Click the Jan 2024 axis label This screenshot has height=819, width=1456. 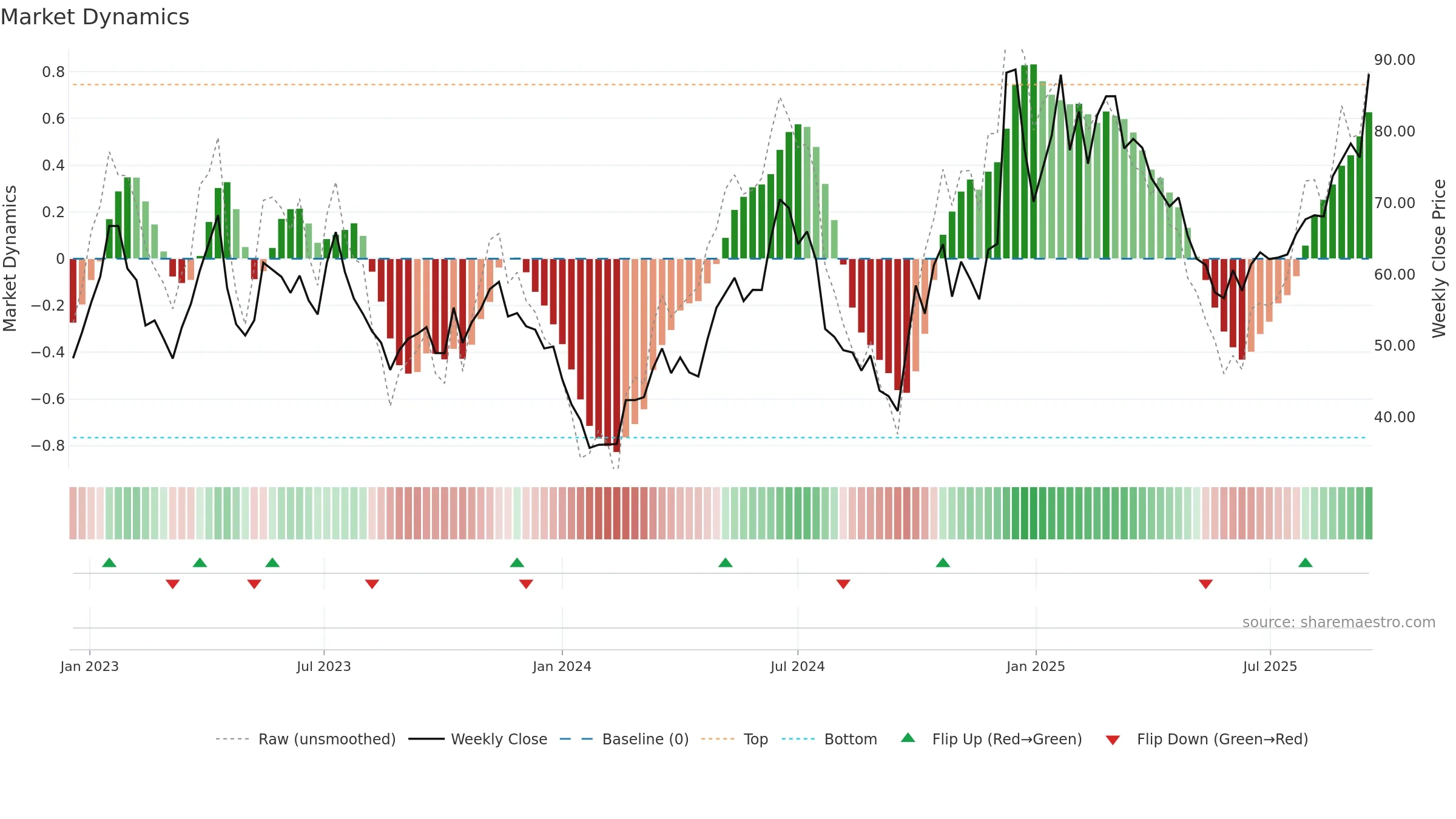tap(562, 666)
